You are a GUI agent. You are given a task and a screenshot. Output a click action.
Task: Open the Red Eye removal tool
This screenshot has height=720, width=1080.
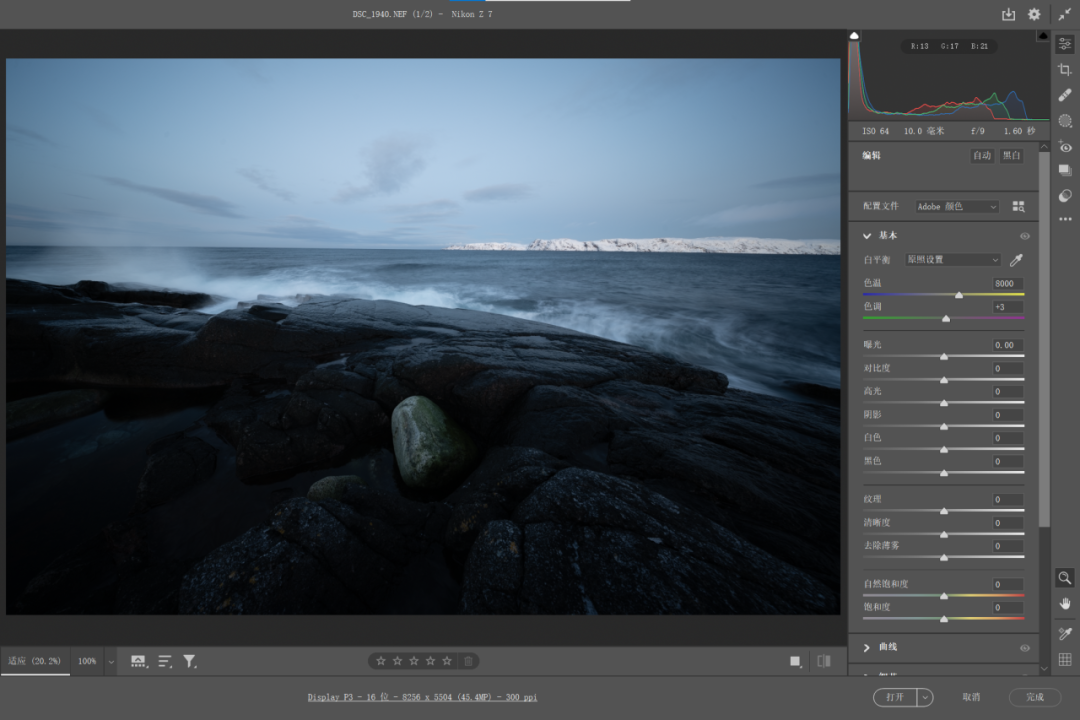pyautogui.click(x=1065, y=146)
